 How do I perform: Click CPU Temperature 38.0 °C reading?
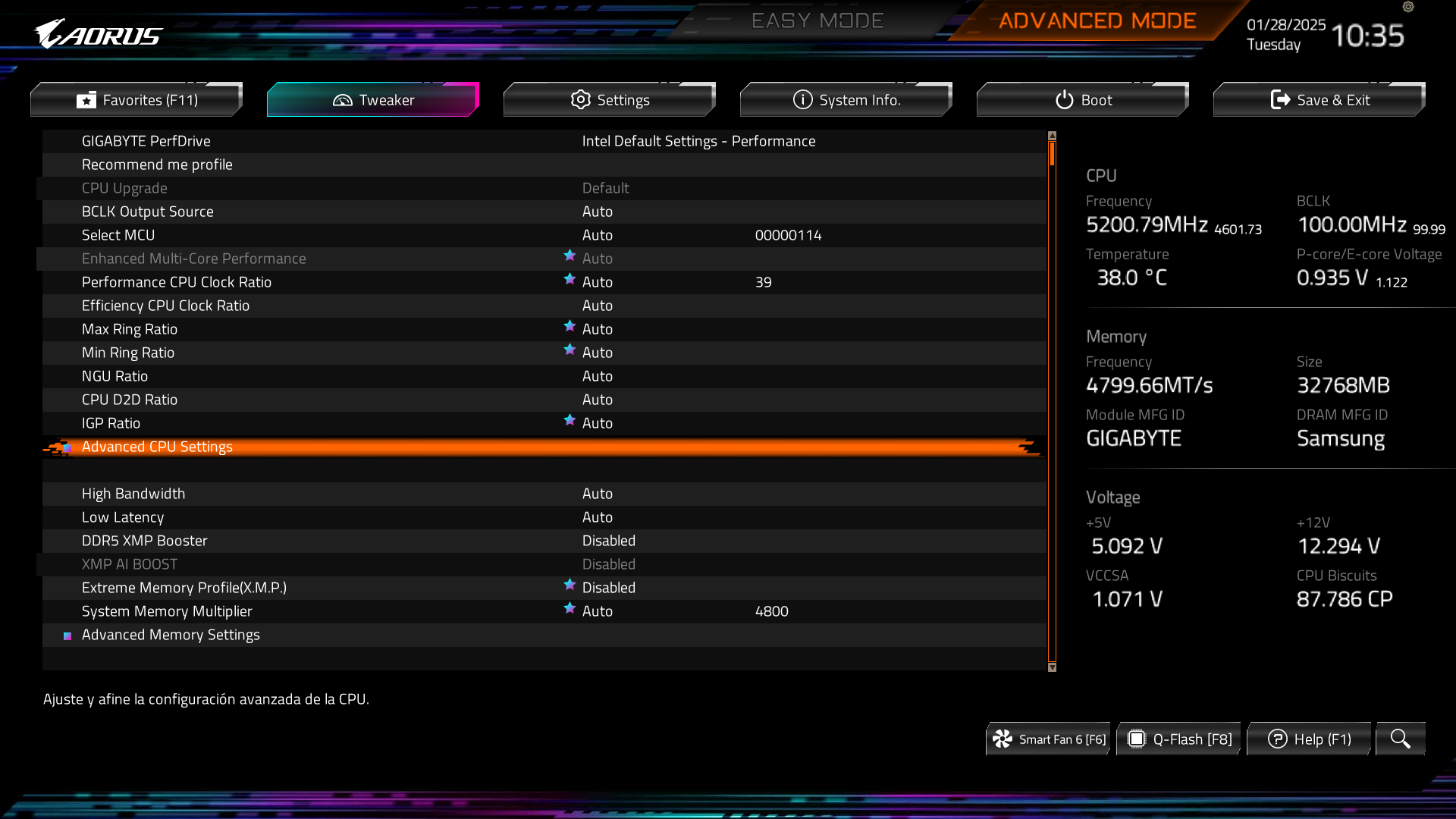point(1132,278)
